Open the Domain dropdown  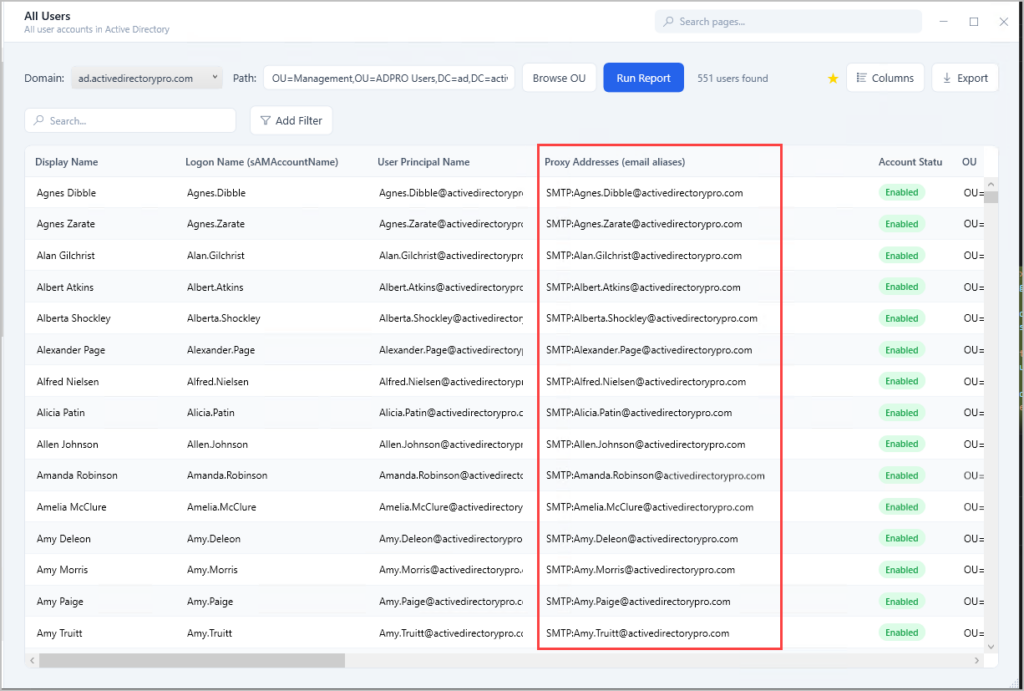146,78
